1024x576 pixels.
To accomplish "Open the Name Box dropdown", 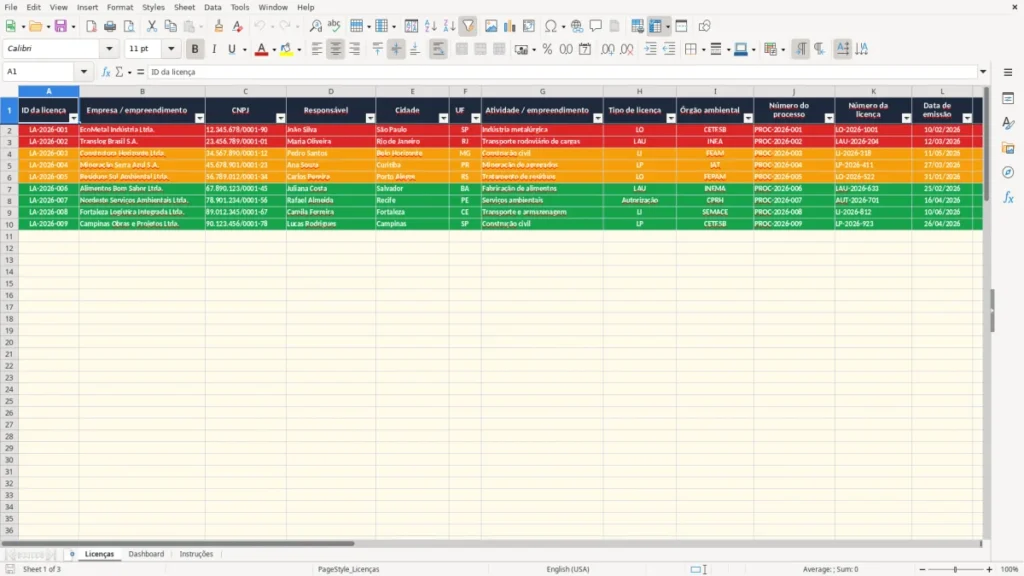I will tap(84, 72).
